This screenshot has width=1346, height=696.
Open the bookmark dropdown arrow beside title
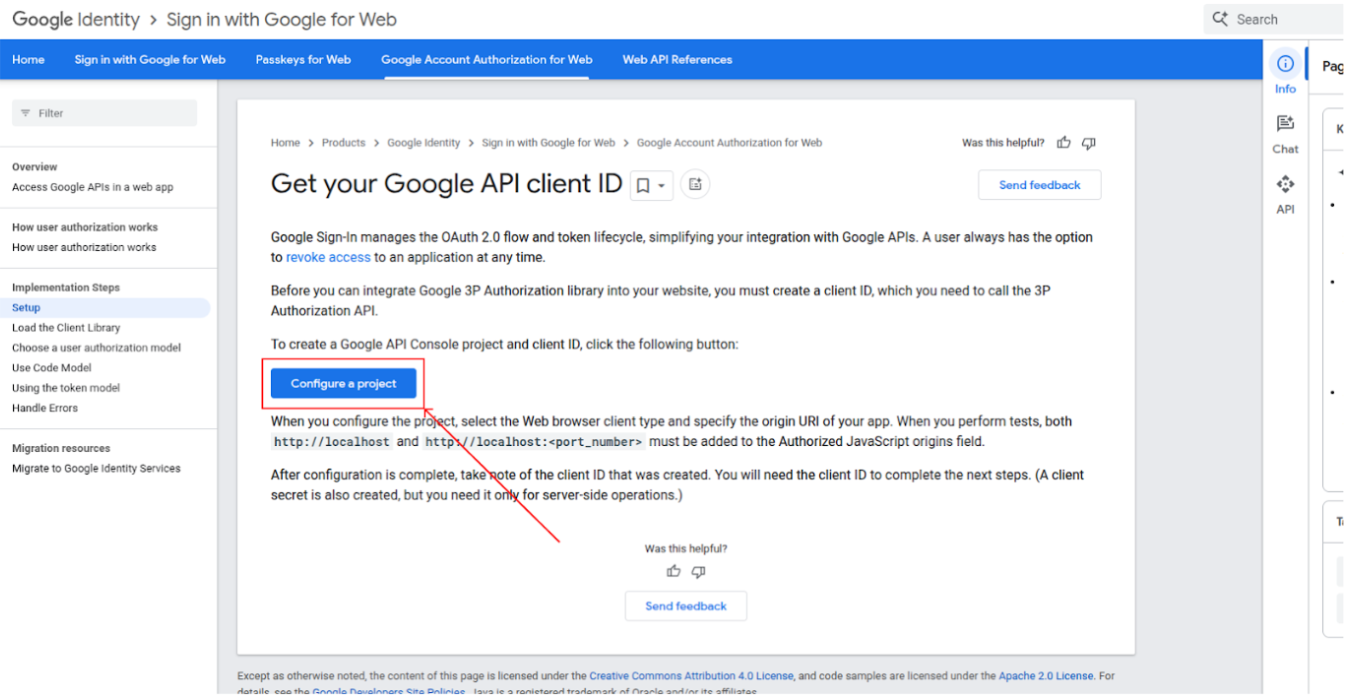point(661,187)
